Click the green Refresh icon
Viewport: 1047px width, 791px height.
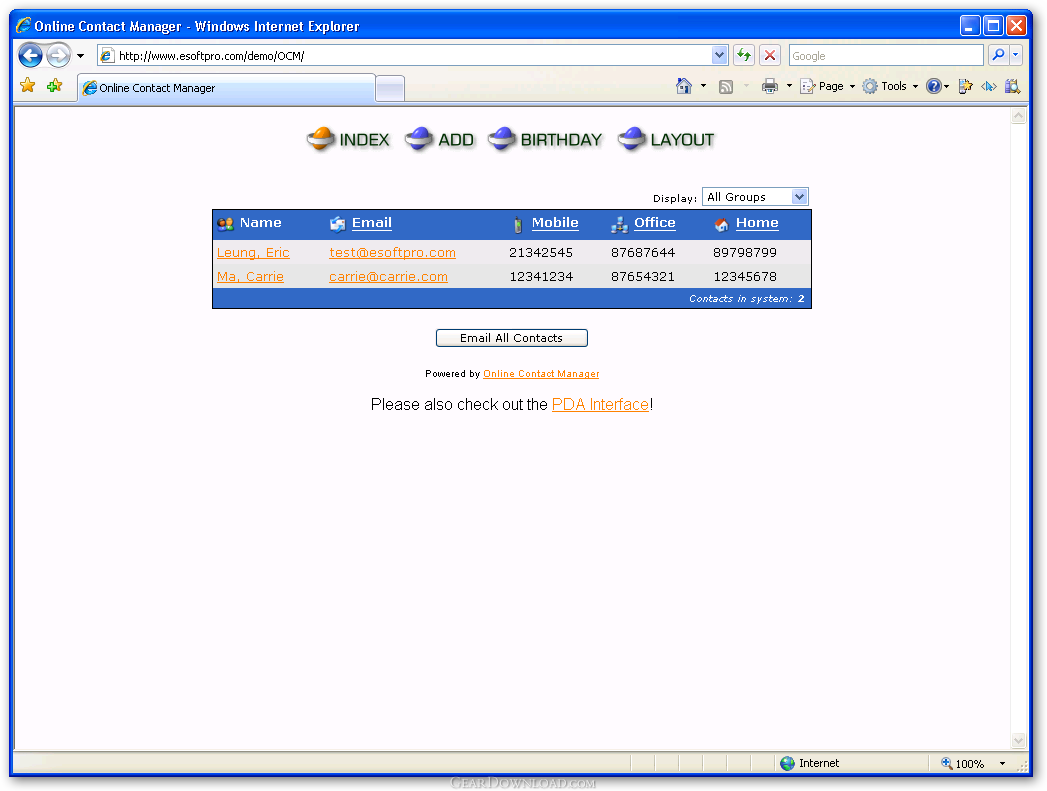(x=744, y=55)
